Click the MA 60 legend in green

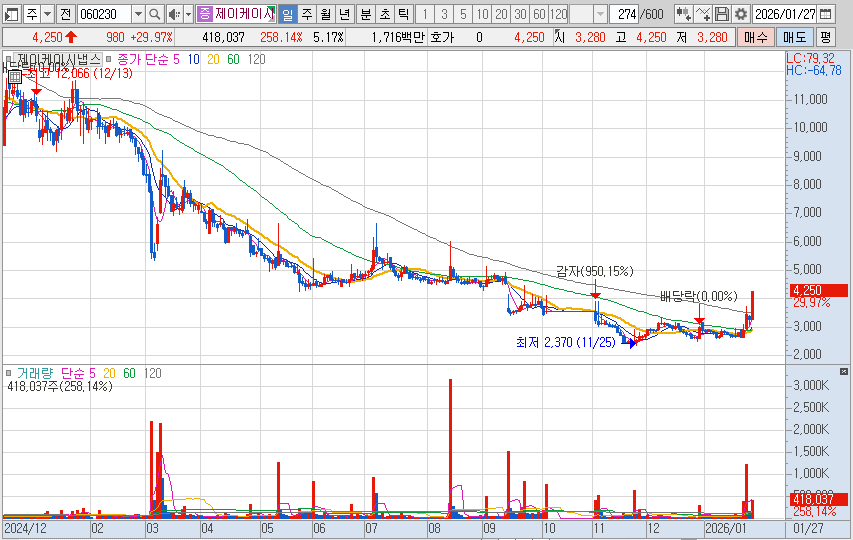point(233,59)
